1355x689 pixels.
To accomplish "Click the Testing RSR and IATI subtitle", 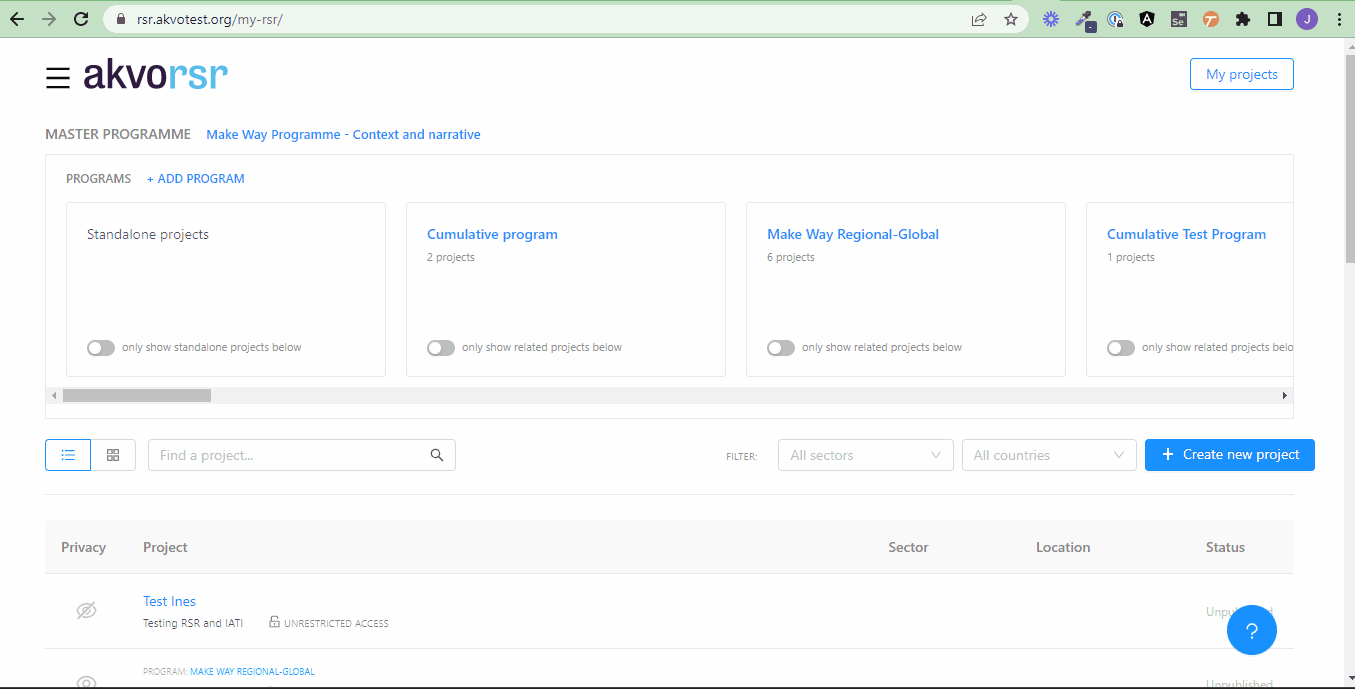I will (193, 623).
